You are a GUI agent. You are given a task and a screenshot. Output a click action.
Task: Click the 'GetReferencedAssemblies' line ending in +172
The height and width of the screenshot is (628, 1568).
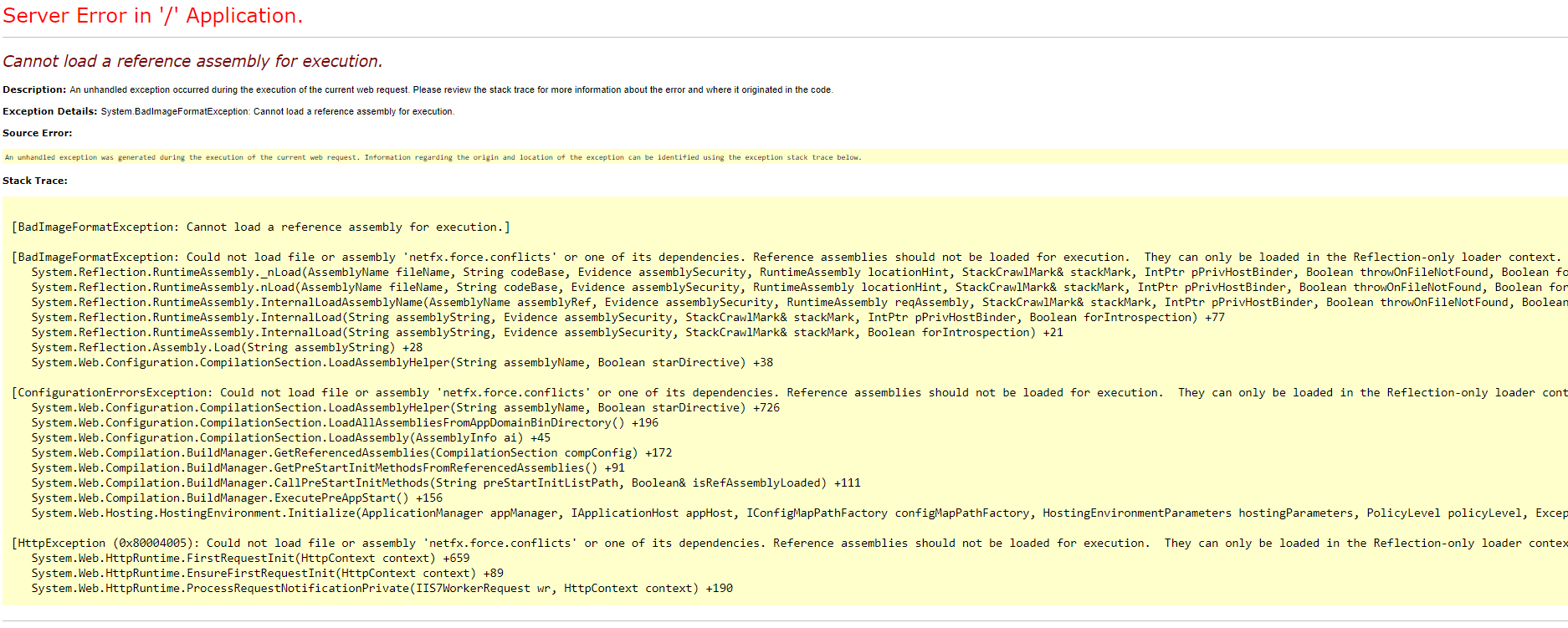(x=351, y=452)
